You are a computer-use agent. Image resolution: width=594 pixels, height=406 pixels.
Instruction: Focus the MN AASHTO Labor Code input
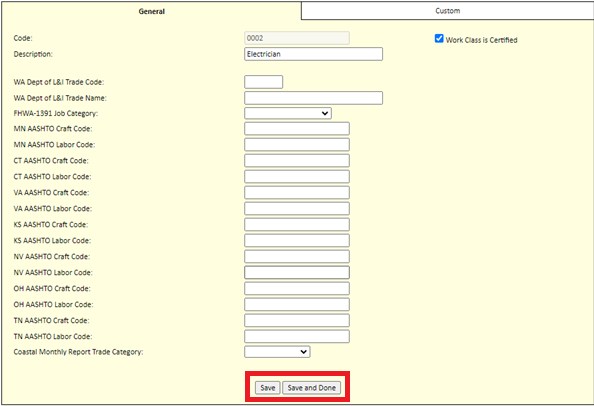tap(297, 145)
